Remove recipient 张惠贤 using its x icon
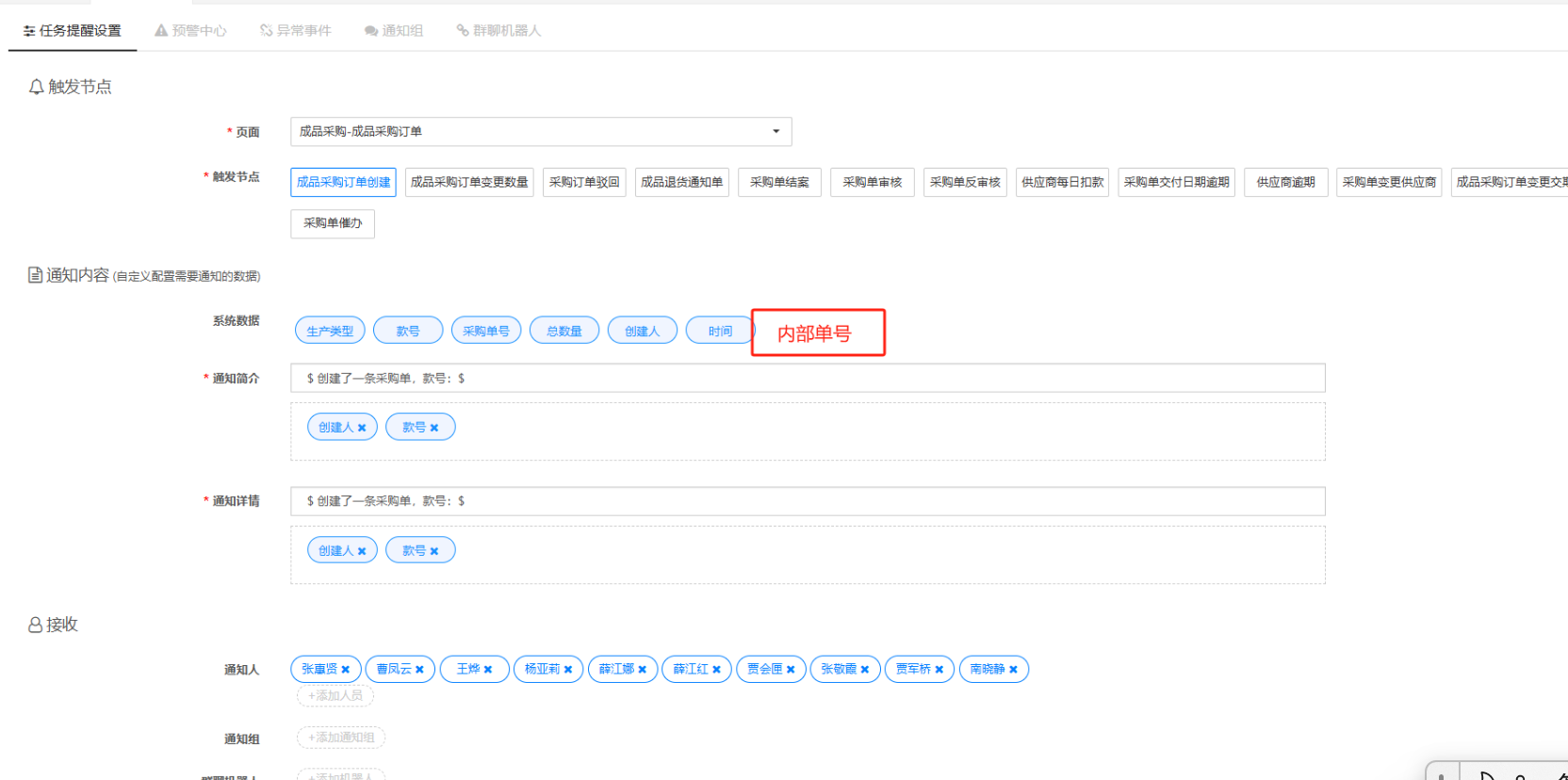 click(346, 670)
